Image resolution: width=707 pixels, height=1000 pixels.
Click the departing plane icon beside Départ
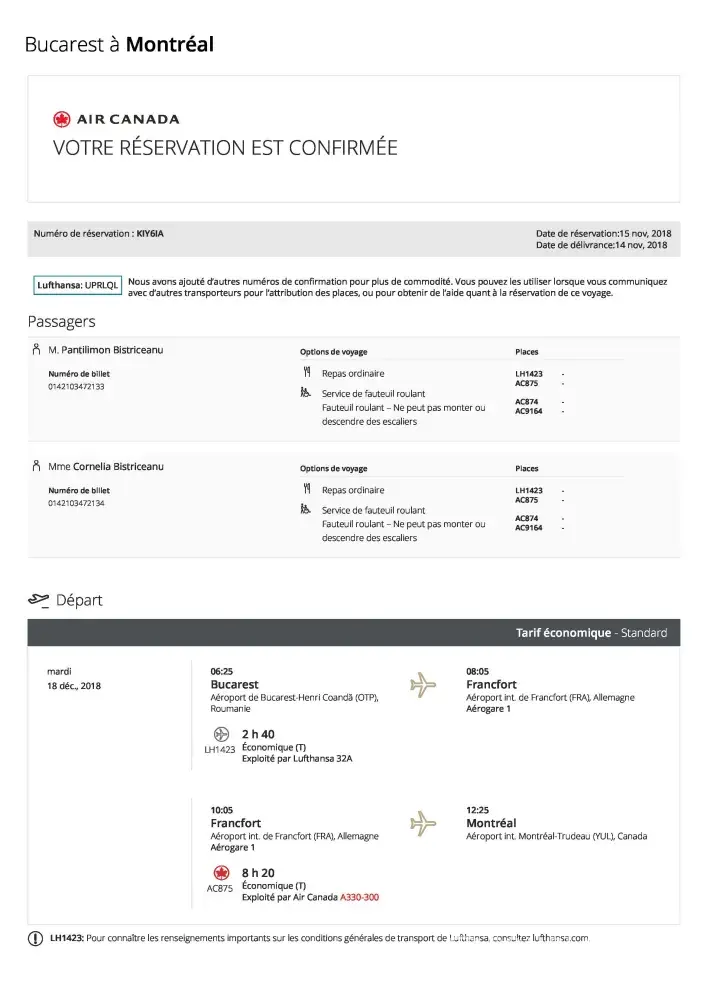pos(38,600)
